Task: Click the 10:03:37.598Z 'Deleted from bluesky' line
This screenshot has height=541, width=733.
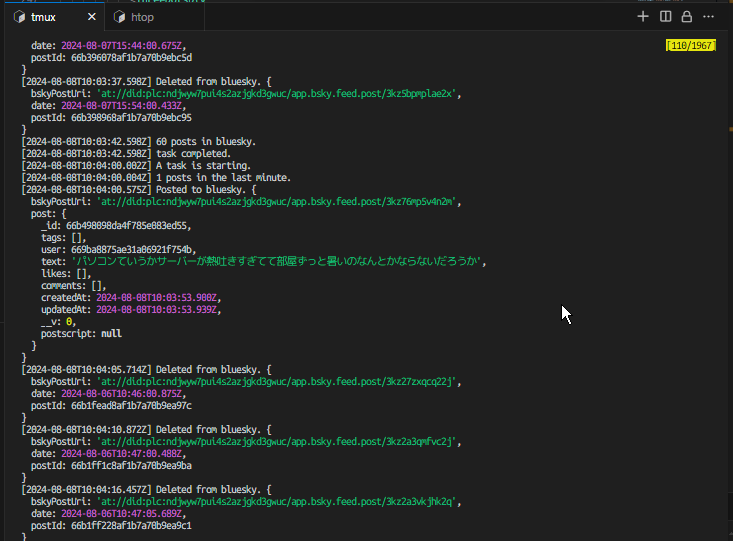Action: click(x=146, y=82)
